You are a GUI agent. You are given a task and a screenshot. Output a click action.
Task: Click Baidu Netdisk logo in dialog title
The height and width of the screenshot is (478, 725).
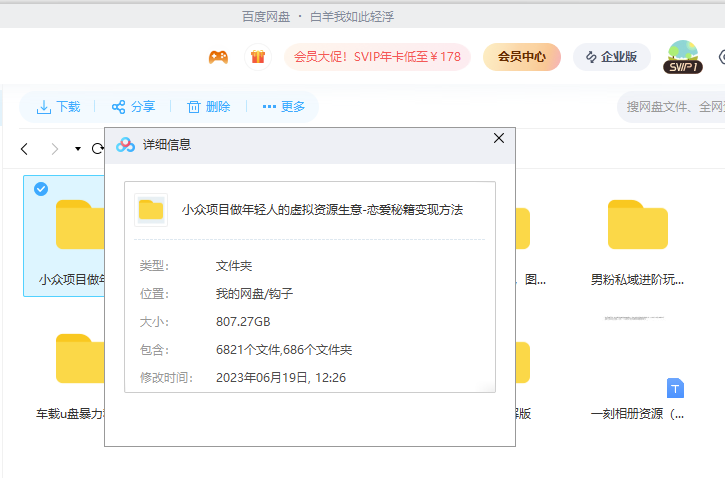pyautogui.click(x=125, y=145)
